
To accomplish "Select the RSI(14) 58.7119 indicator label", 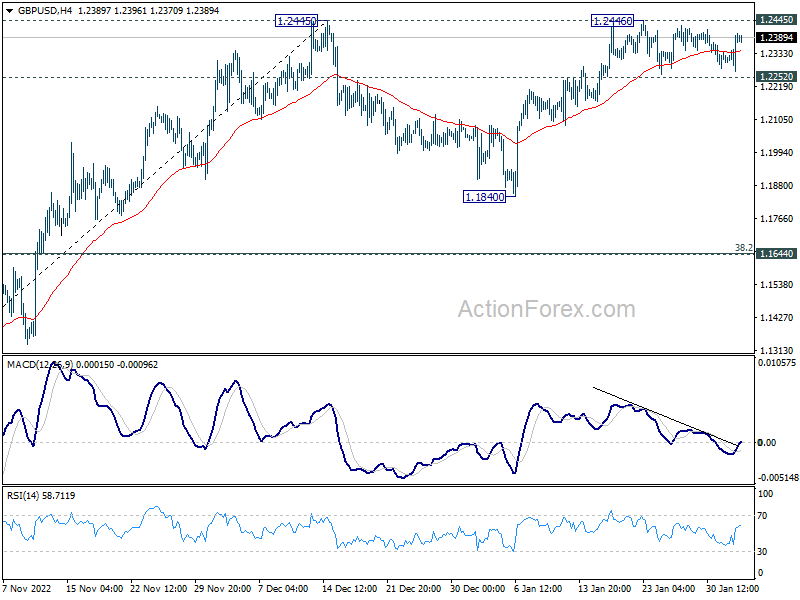I will pyautogui.click(x=41, y=495).
